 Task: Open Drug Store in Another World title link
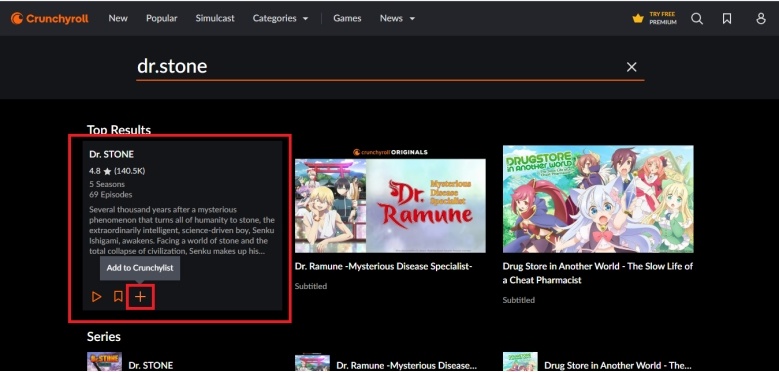pyautogui.click(x=598, y=273)
